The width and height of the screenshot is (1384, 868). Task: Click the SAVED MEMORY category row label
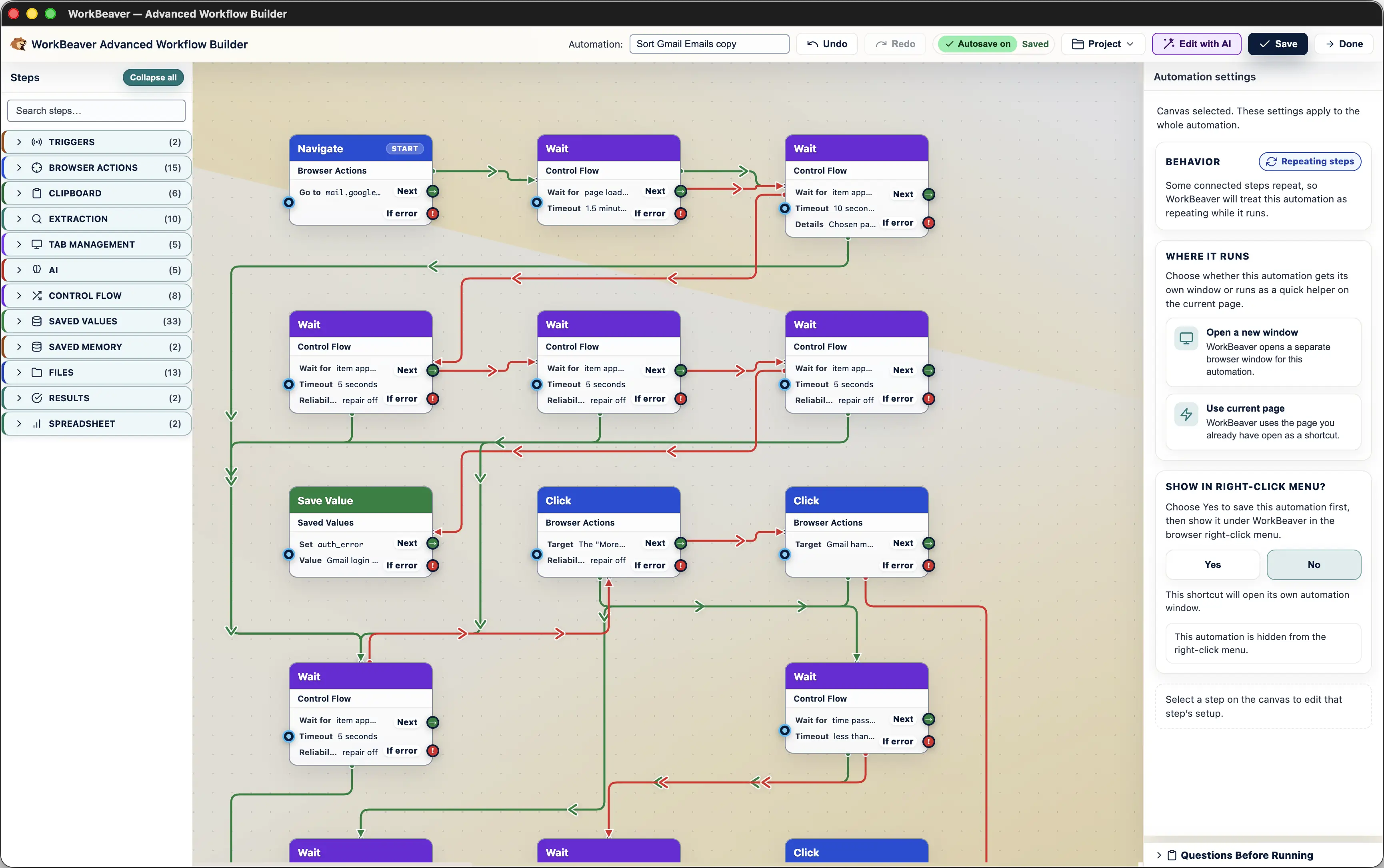(86, 347)
